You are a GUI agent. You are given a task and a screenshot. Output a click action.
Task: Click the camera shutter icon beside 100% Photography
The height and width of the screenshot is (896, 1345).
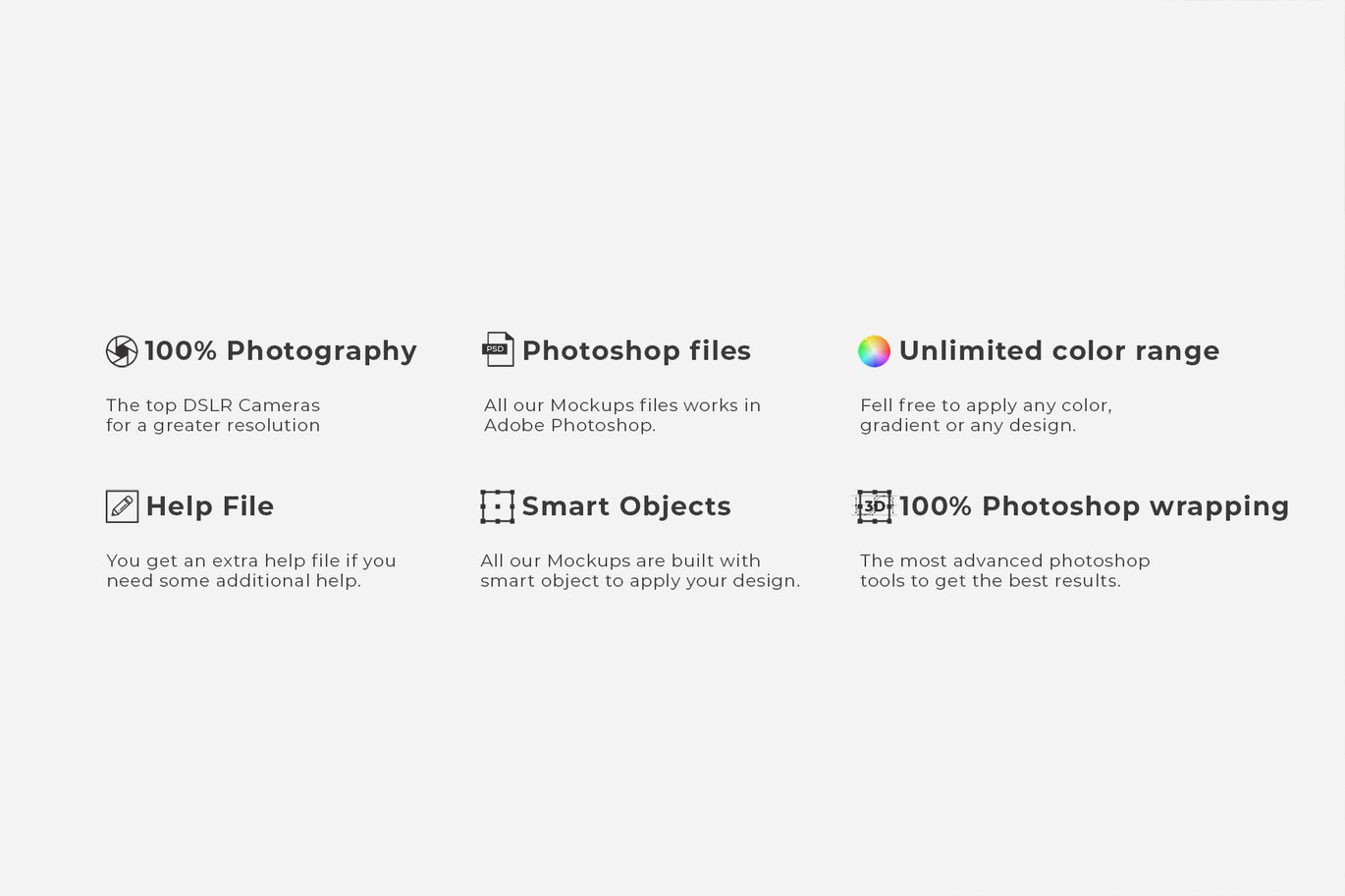(122, 351)
